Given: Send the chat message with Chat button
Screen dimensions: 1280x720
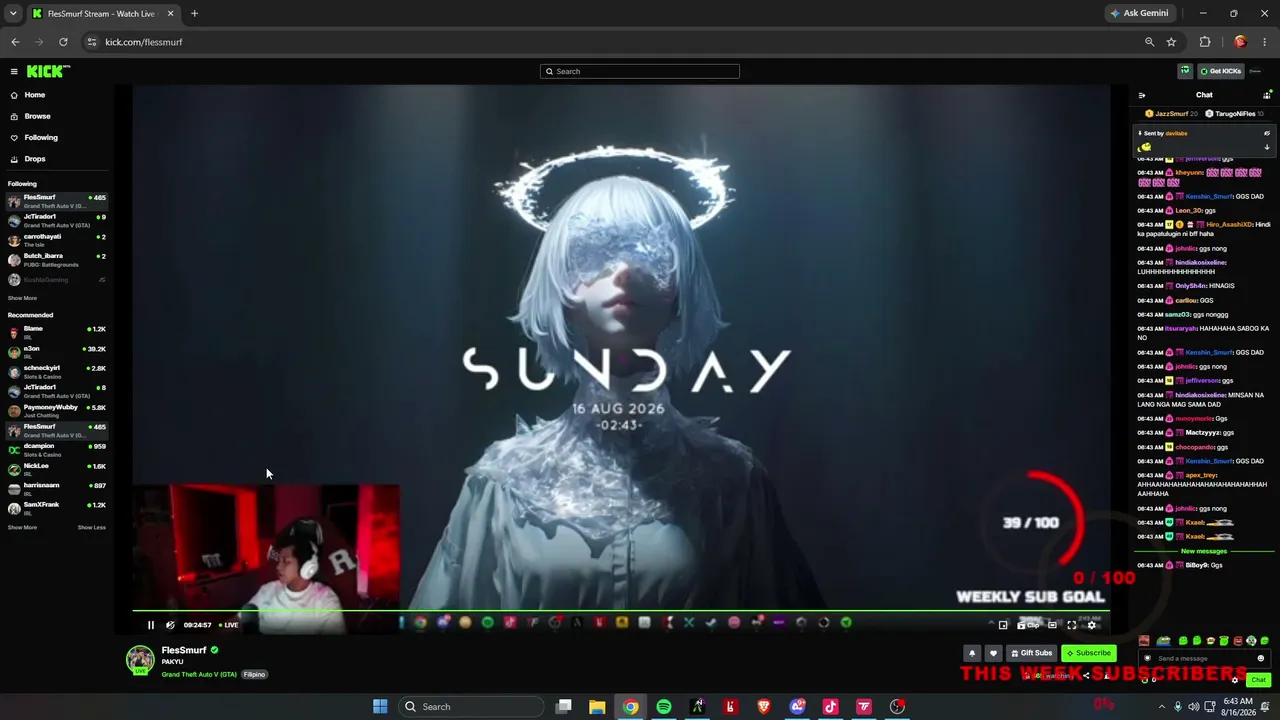Looking at the screenshot, I should [1258, 680].
